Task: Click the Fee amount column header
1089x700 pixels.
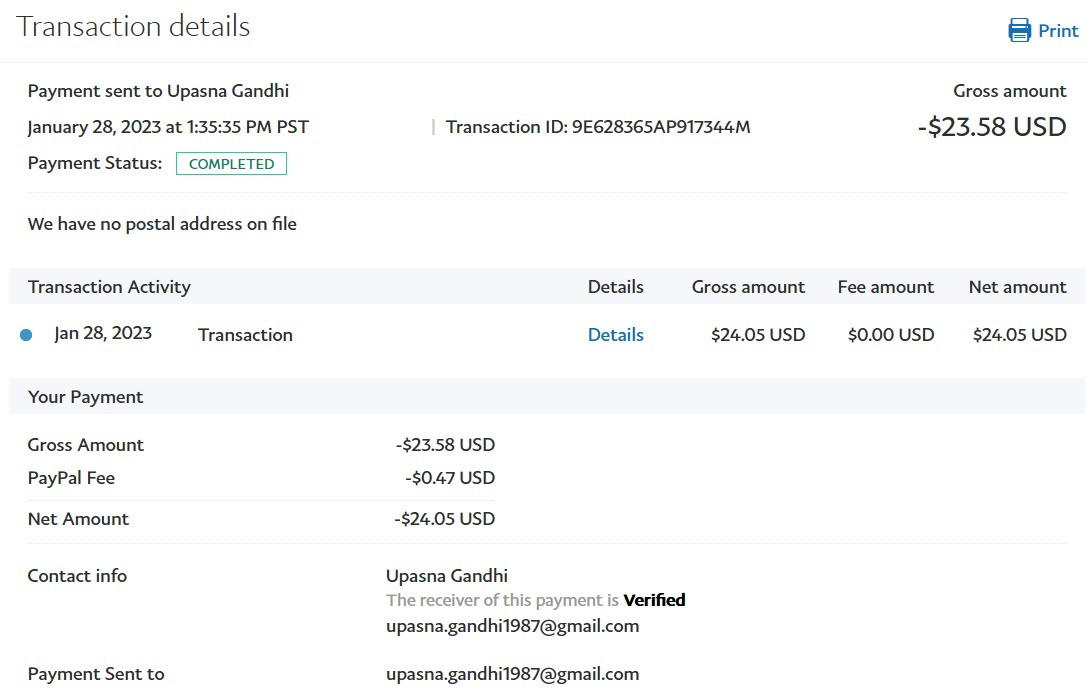Action: coord(885,287)
